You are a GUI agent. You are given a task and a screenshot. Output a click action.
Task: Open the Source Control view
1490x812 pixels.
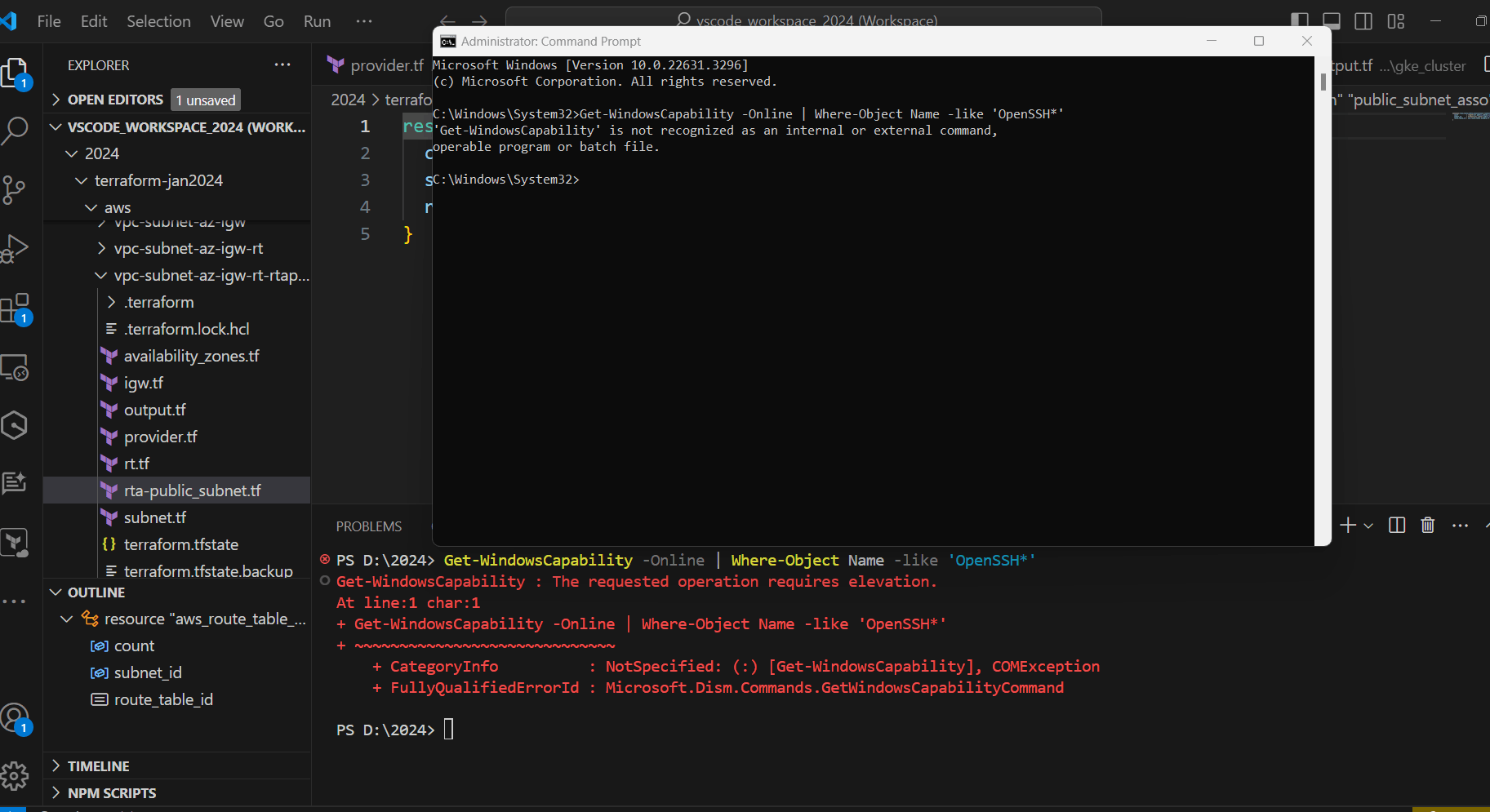(15, 190)
